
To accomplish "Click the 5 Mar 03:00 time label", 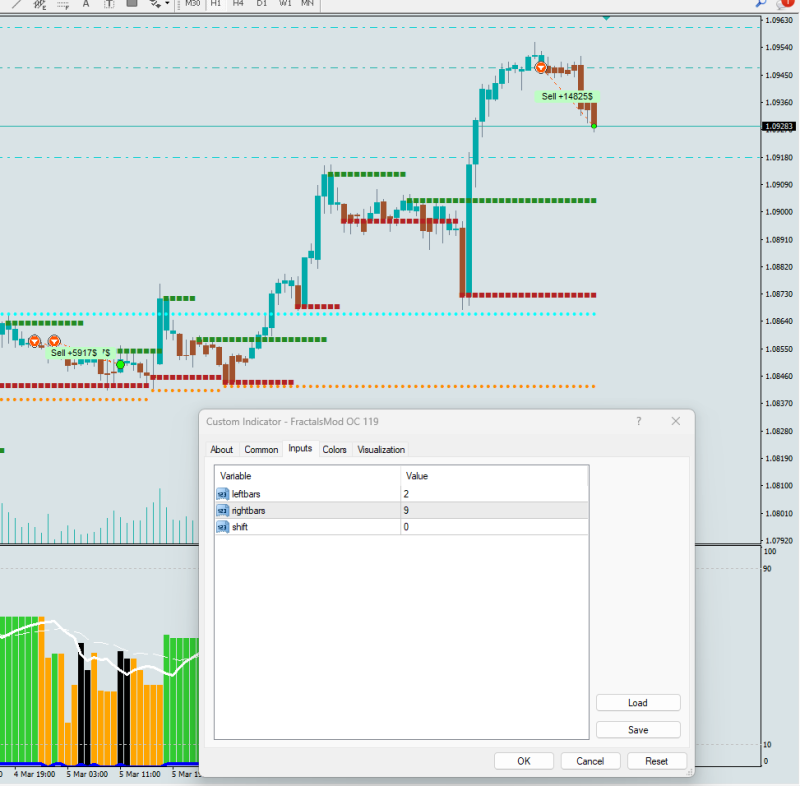I will (x=87, y=774).
